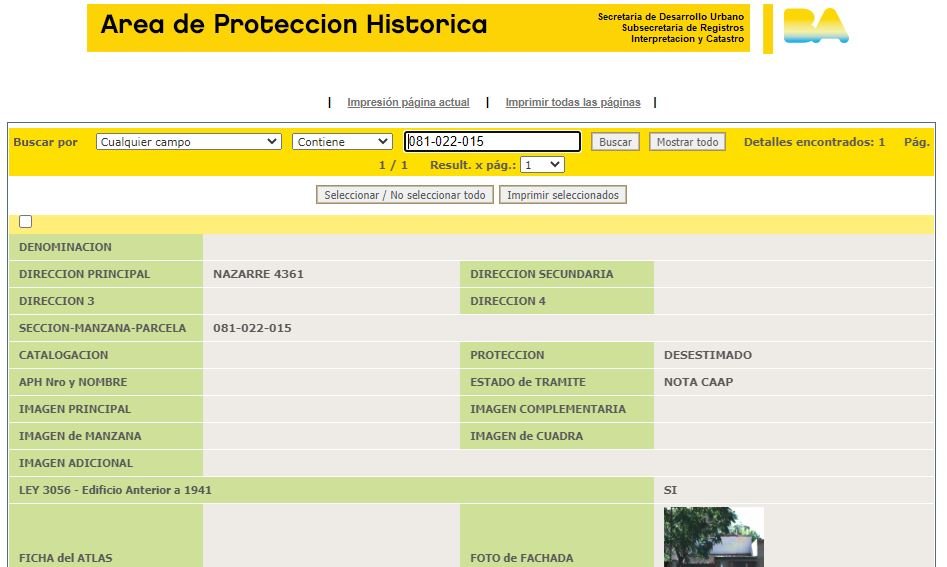The image size is (947, 567).
Task: Click 'Detalles encontrados: 1' text
Action: tap(814, 142)
